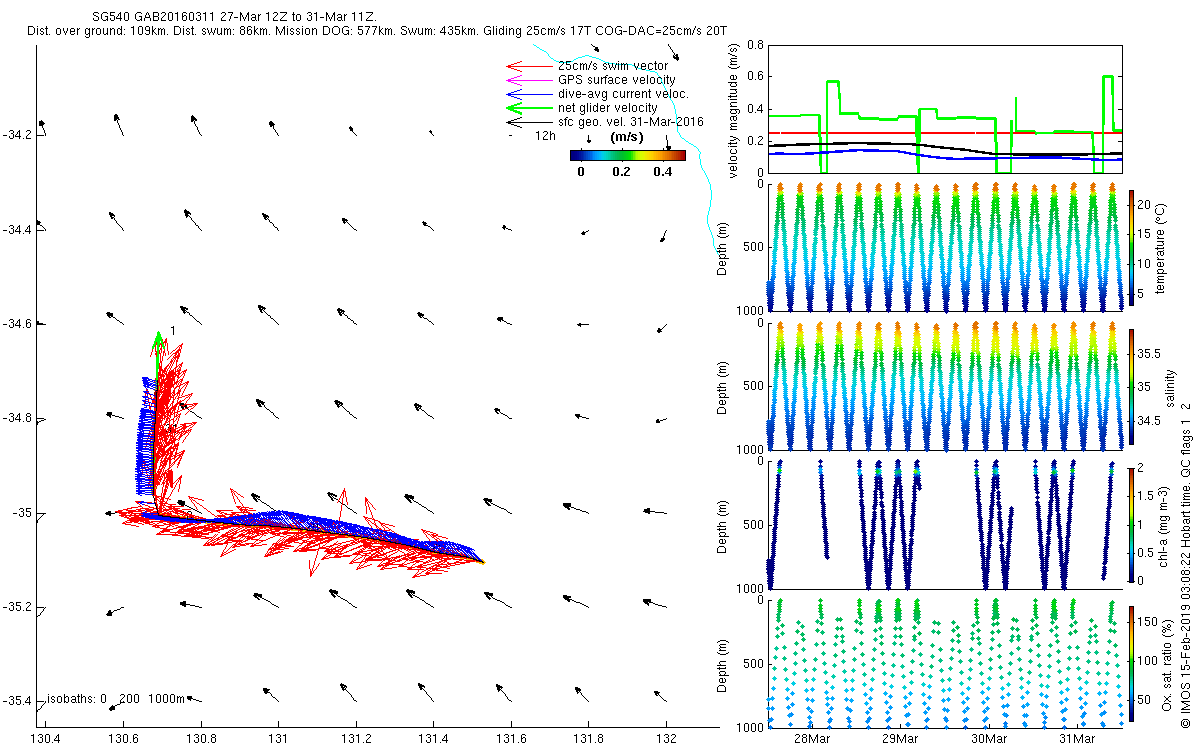Click the '131.8' longitude tick label

click(588, 738)
